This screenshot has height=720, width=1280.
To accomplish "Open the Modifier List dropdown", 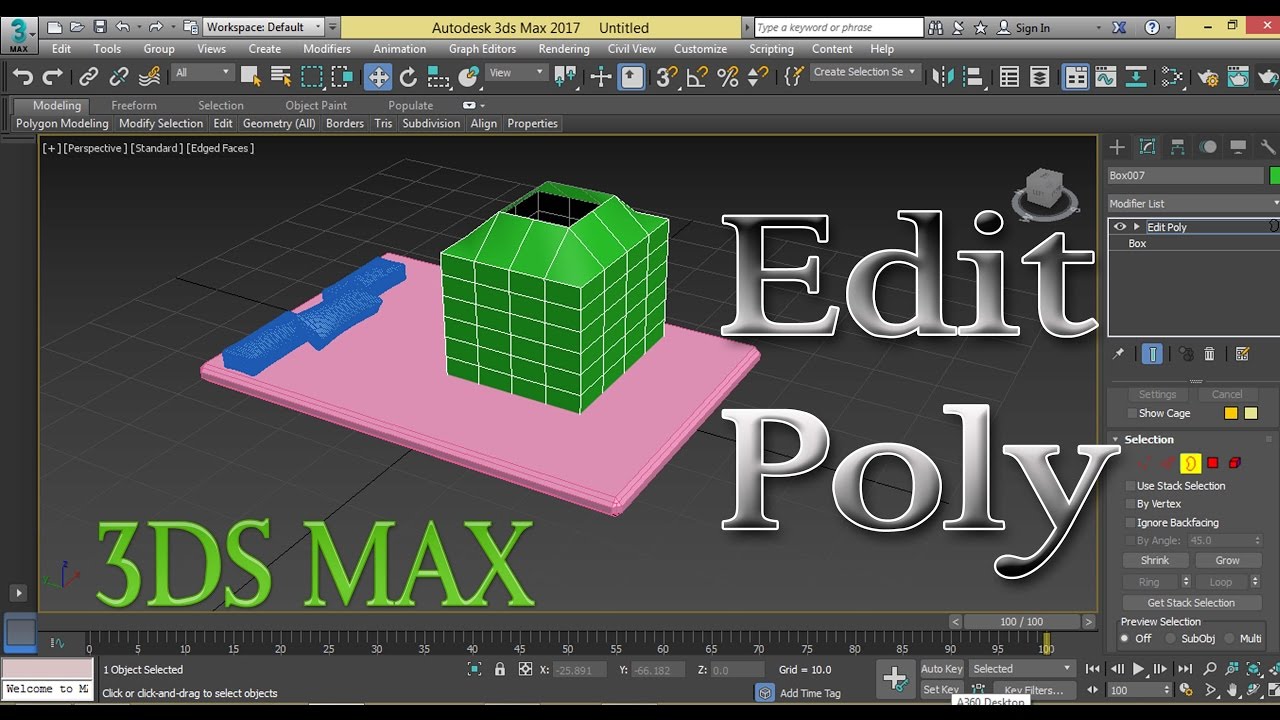I will tap(1192, 203).
